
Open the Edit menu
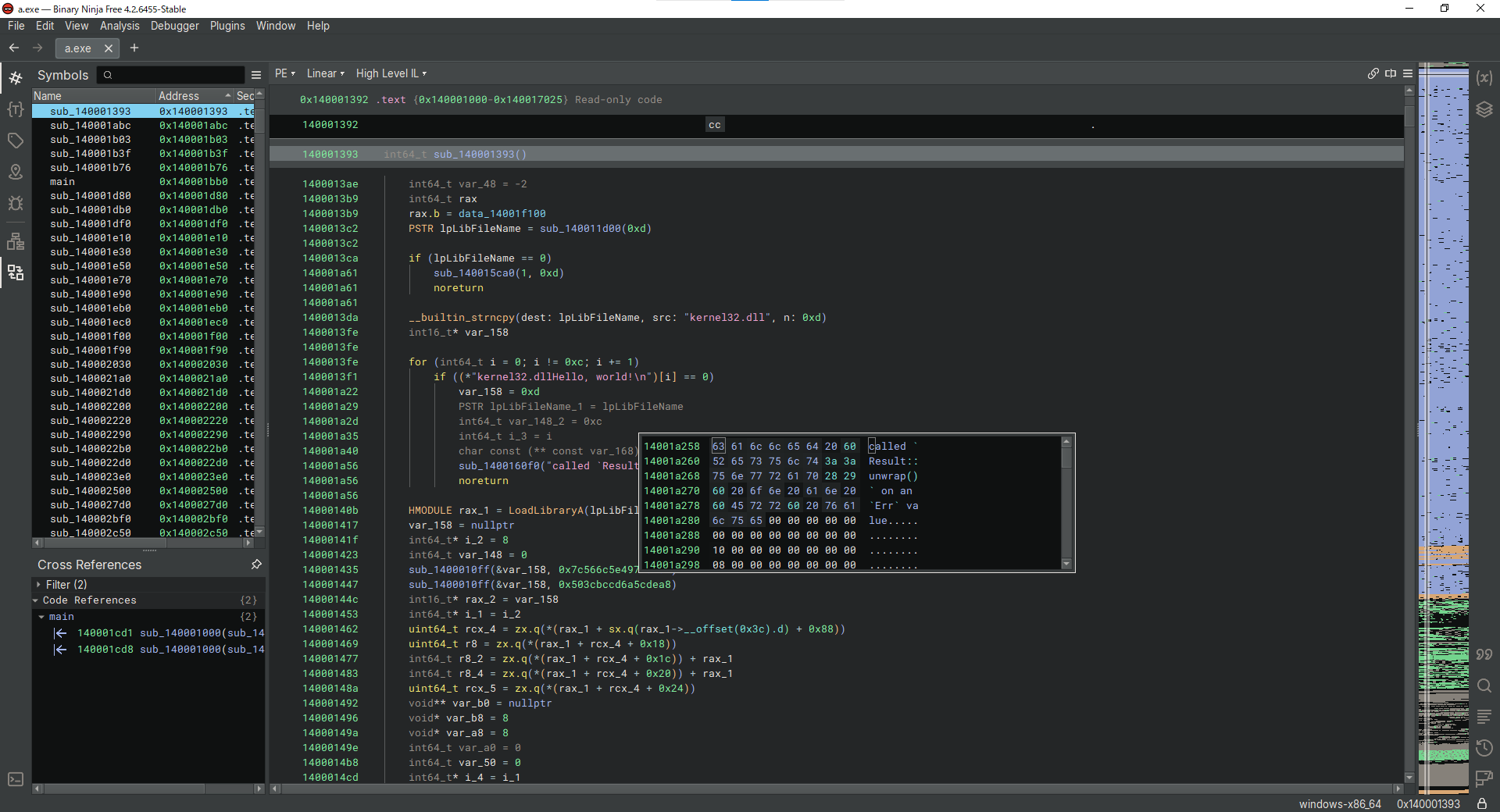point(45,26)
